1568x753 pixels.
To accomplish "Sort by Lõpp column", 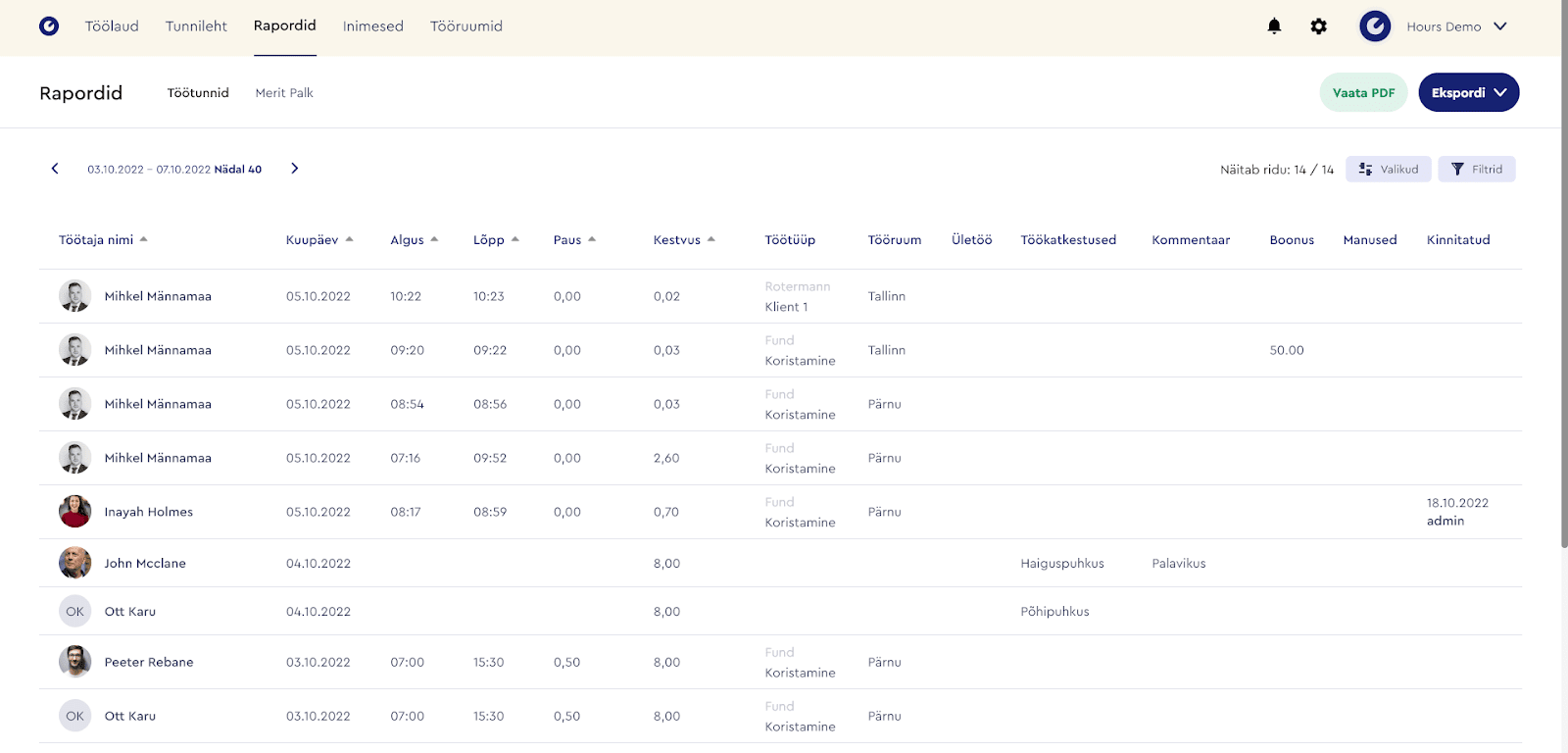I will 496,239.
